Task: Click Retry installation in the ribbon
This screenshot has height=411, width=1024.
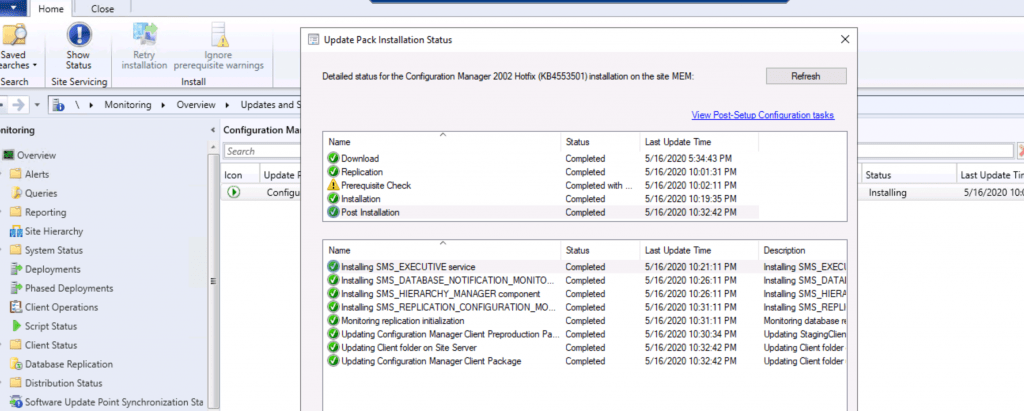Action: pos(144,47)
